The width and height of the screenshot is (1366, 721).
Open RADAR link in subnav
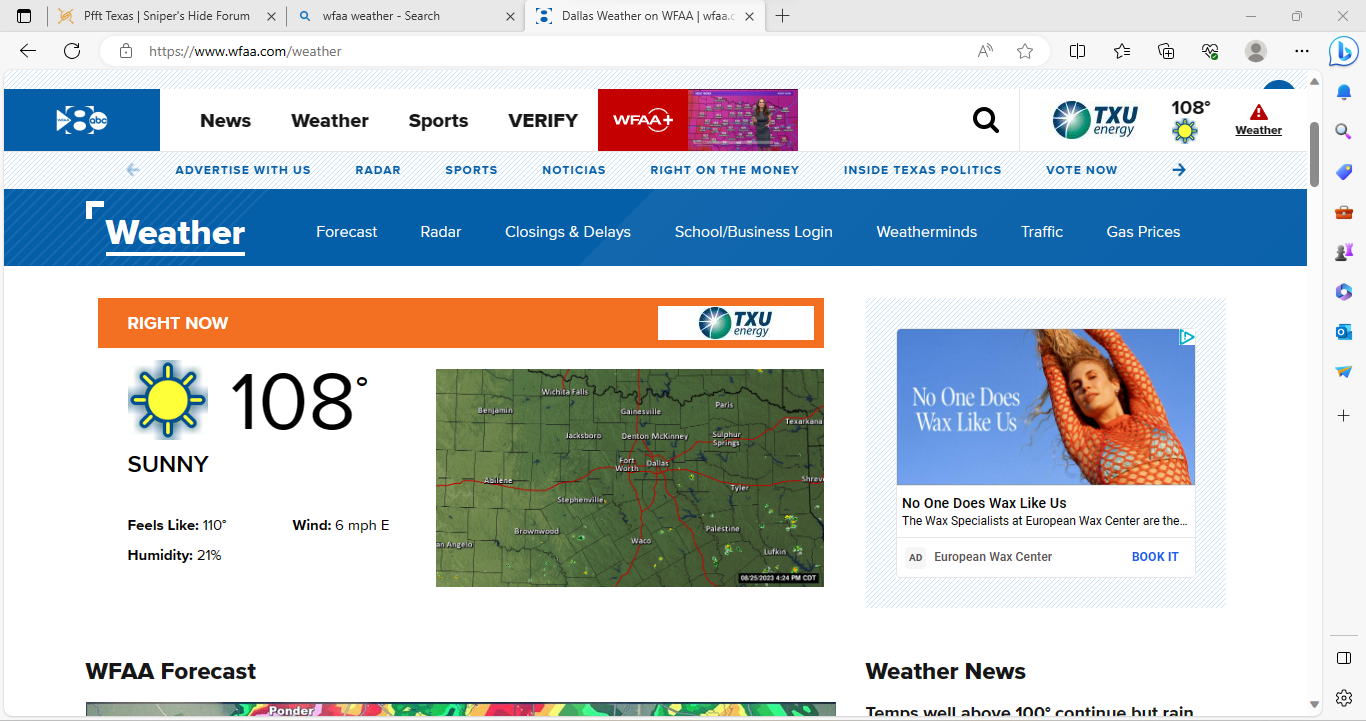pyautogui.click(x=378, y=170)
